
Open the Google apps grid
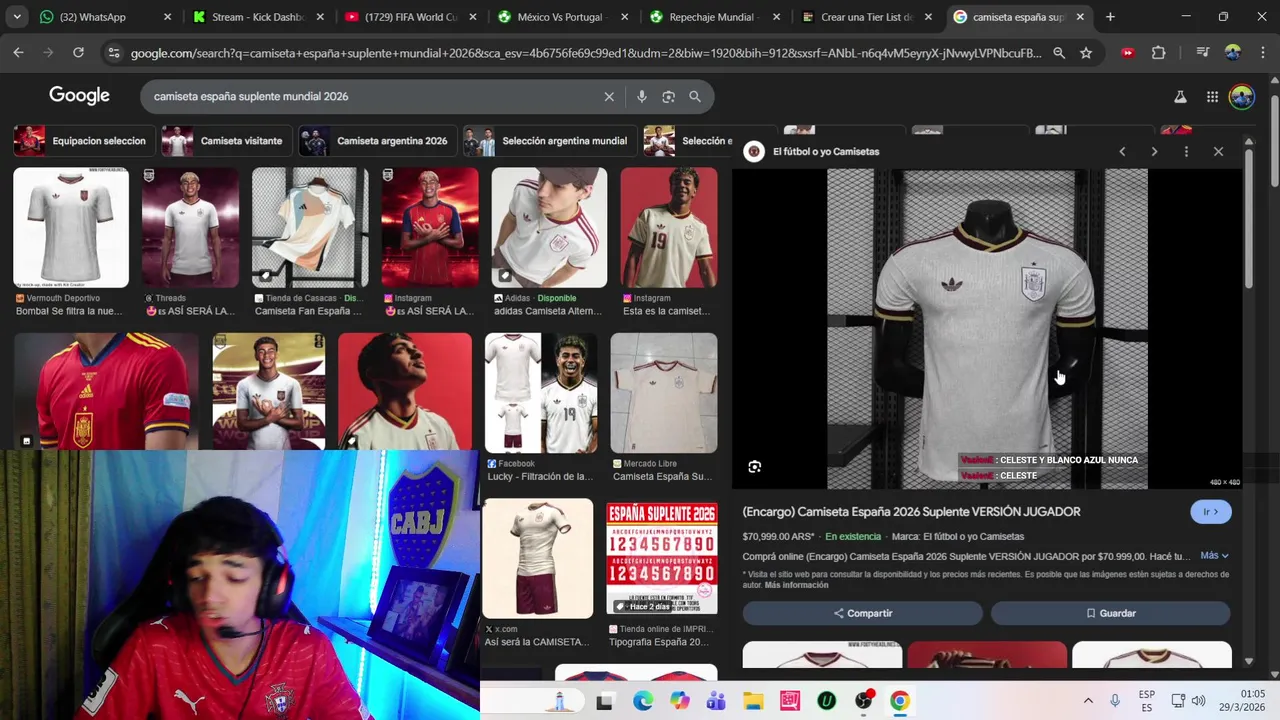(x=1212, y=97)
